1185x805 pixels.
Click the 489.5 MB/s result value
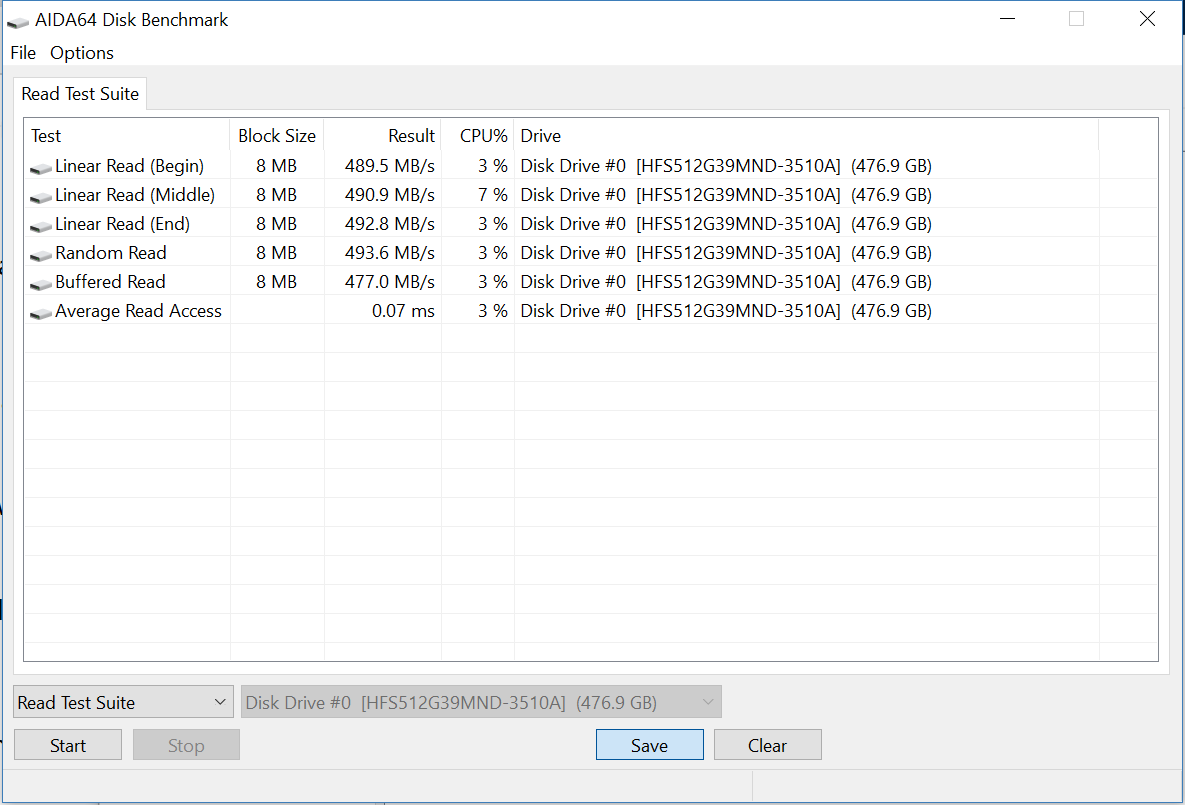pos(390,166)
